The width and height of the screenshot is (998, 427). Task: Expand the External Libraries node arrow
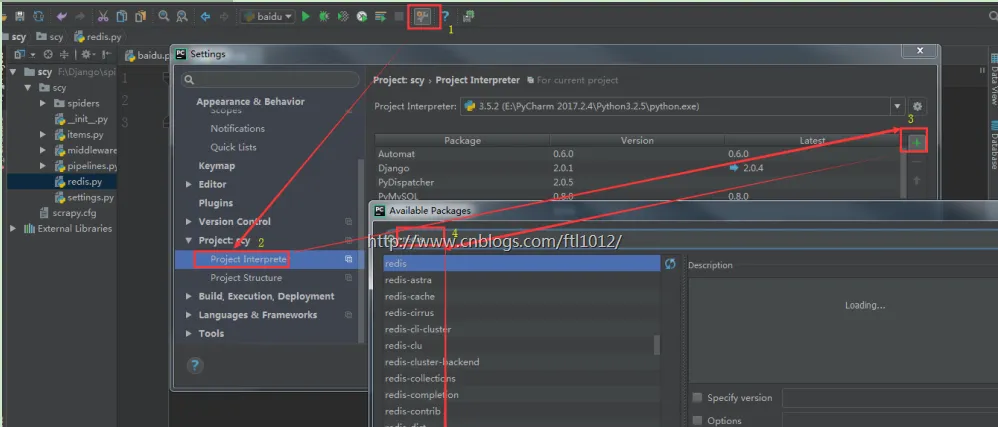13,228
